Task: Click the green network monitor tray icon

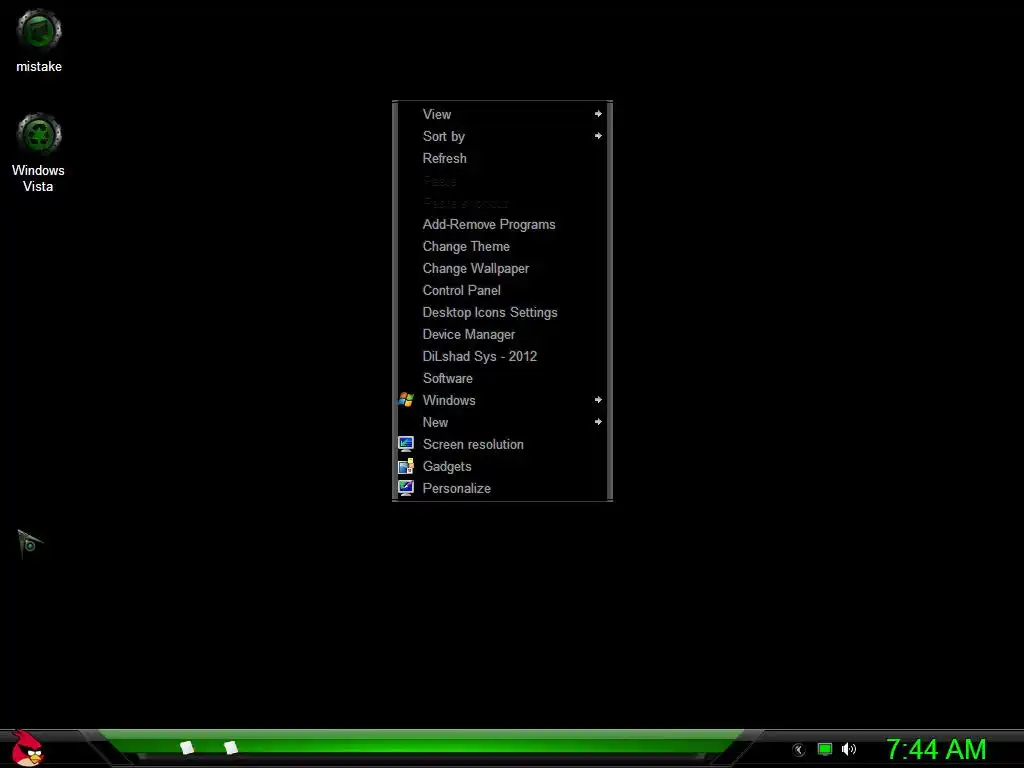Action: pyautogui.click(x=825, y=749)
